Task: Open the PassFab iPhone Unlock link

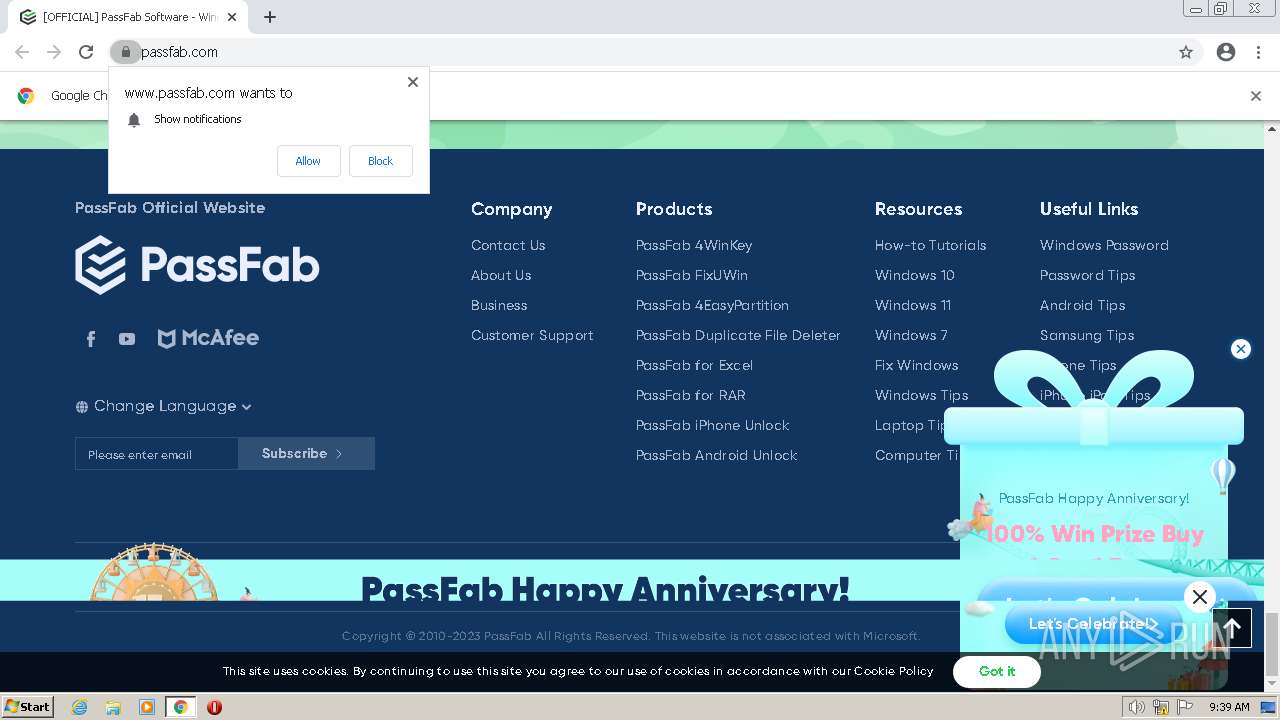Action: [x=713, y=425]
